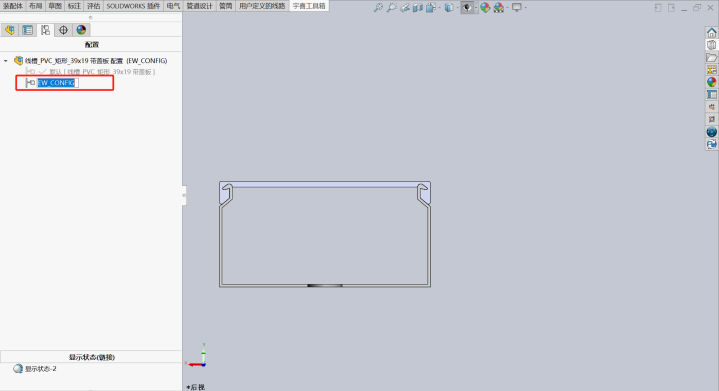Image resolution: width=719 pixels, height=391 pixels.
Task: Open Display Style dropdown arrow
Action: coord(457,8)
